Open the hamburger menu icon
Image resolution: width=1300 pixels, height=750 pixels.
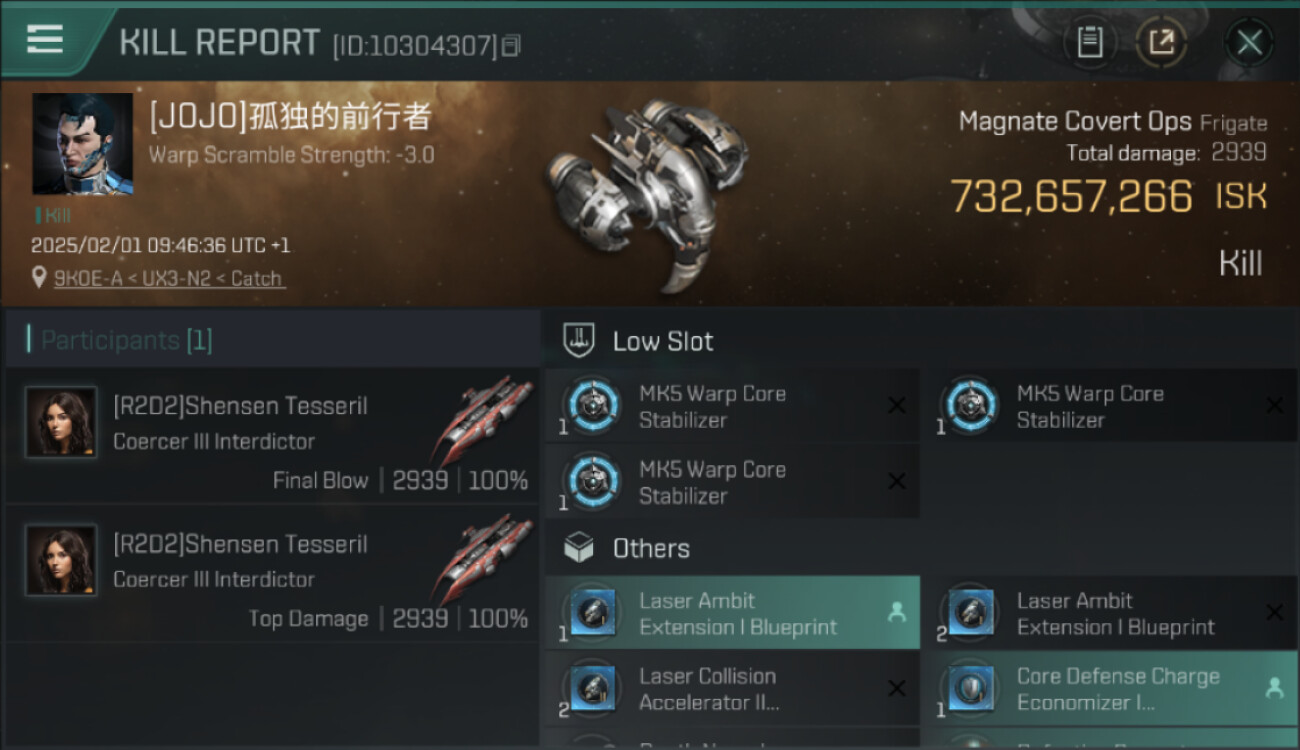click(x=44, y=39)
